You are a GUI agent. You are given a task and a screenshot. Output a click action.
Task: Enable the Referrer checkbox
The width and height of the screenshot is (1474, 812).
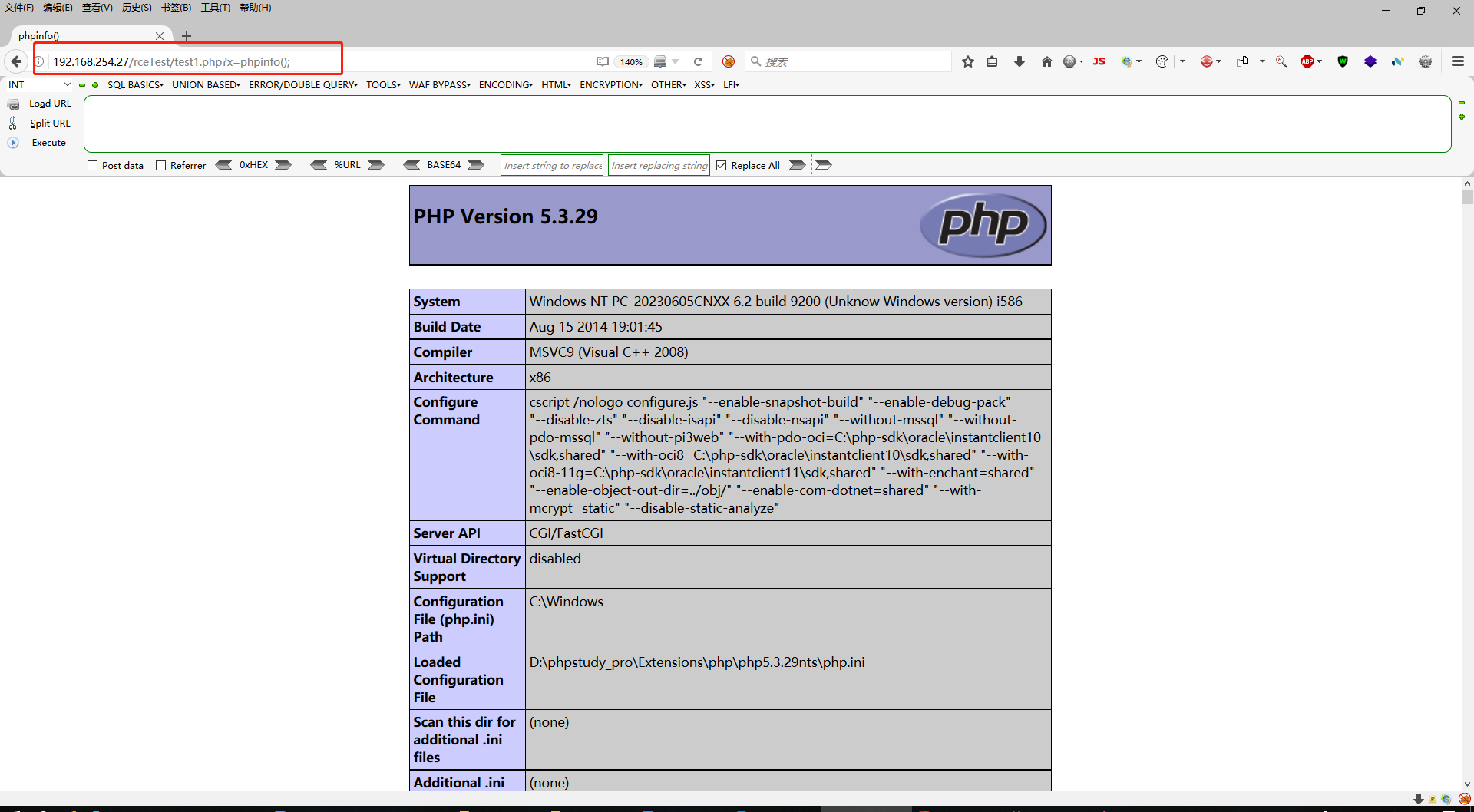click(160, 165)
